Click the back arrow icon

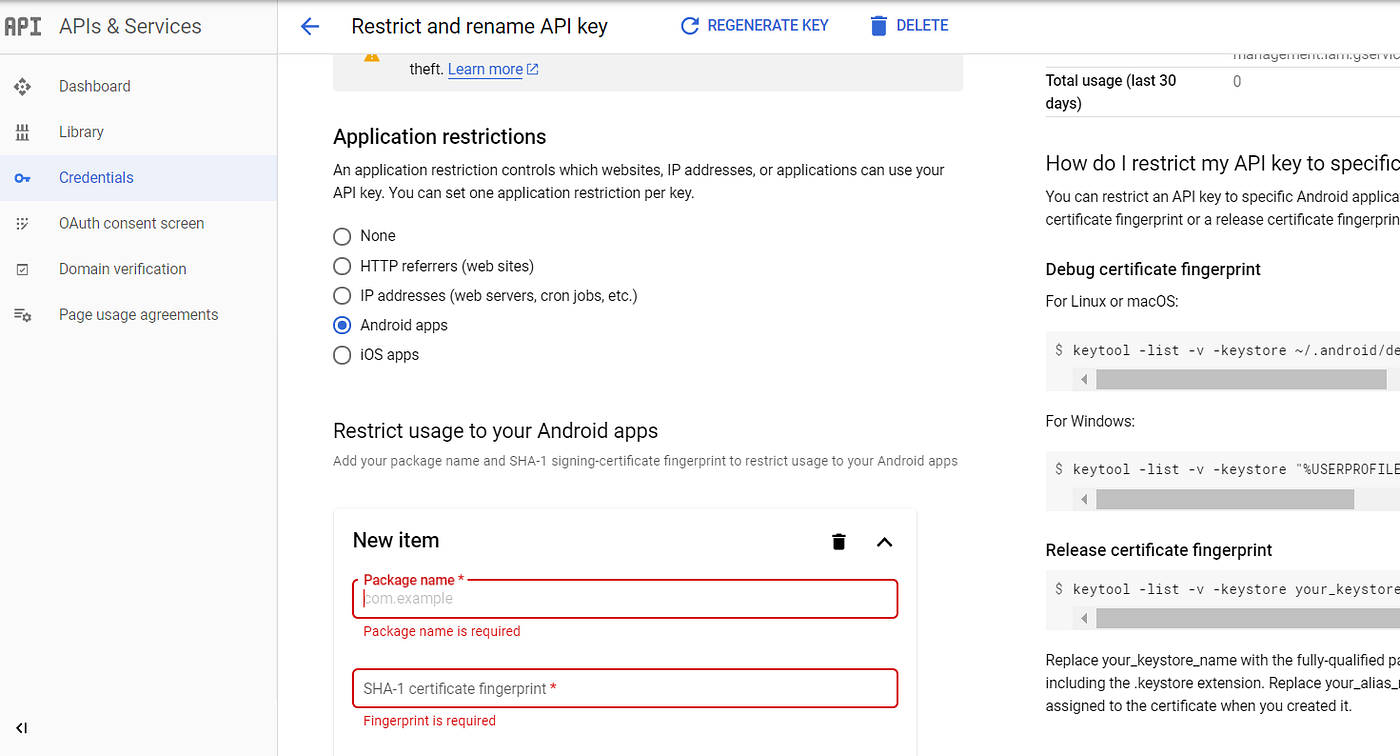(x=310, y=27)
